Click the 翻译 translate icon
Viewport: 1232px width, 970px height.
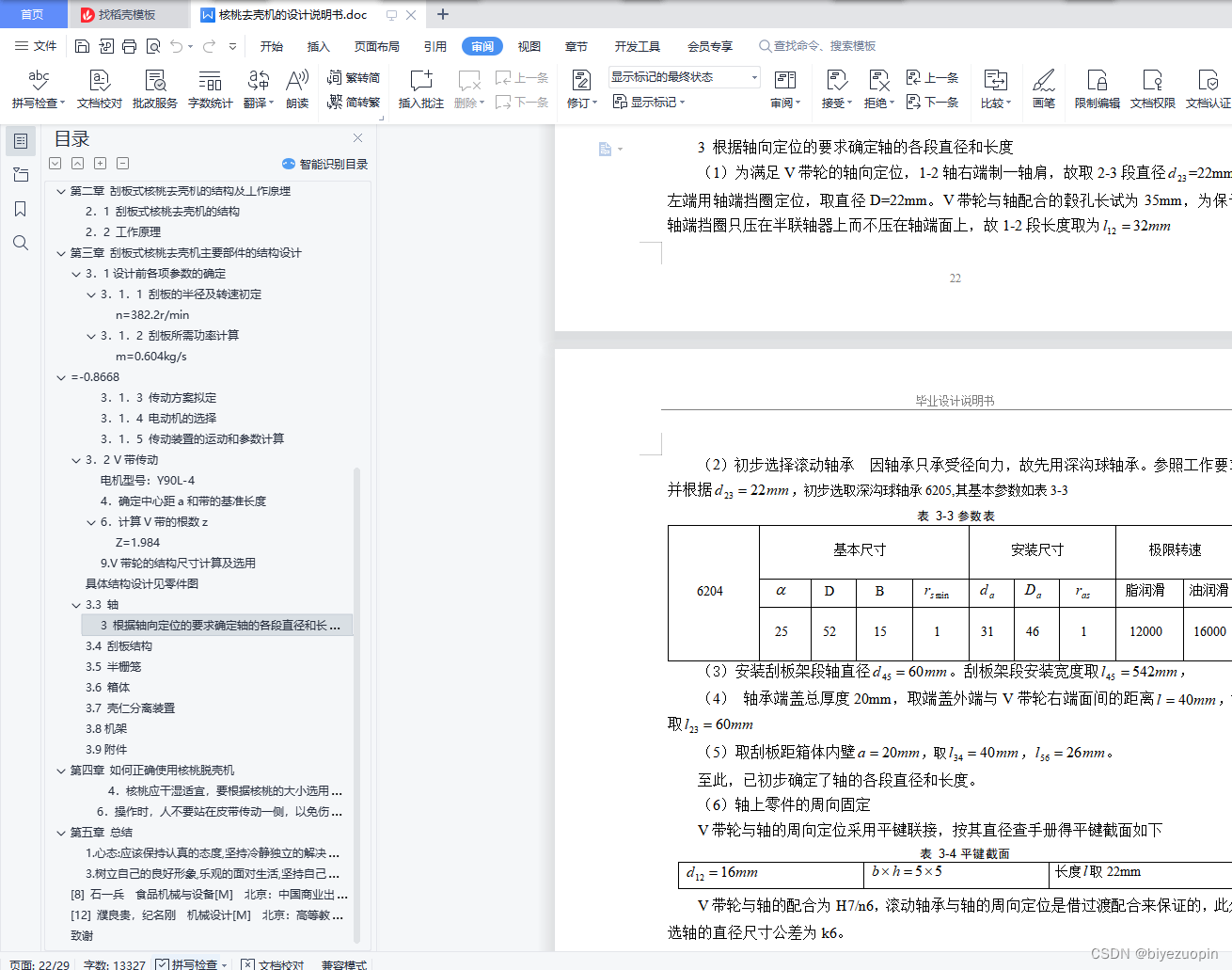point(259,81)
